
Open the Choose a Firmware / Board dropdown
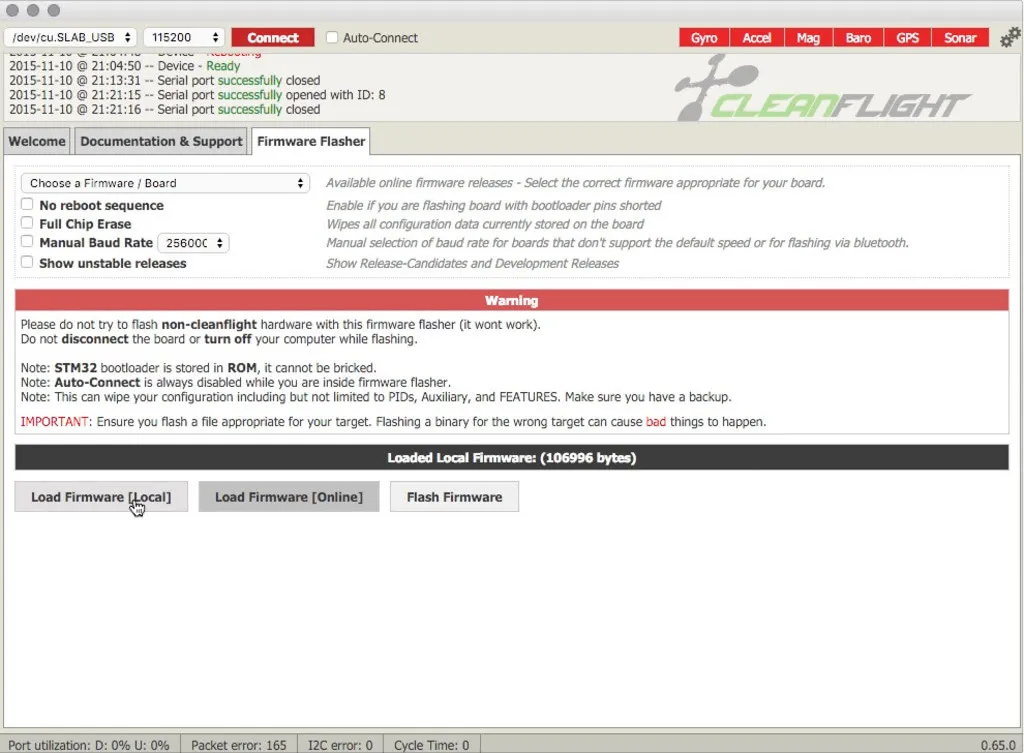click(166, 183)
